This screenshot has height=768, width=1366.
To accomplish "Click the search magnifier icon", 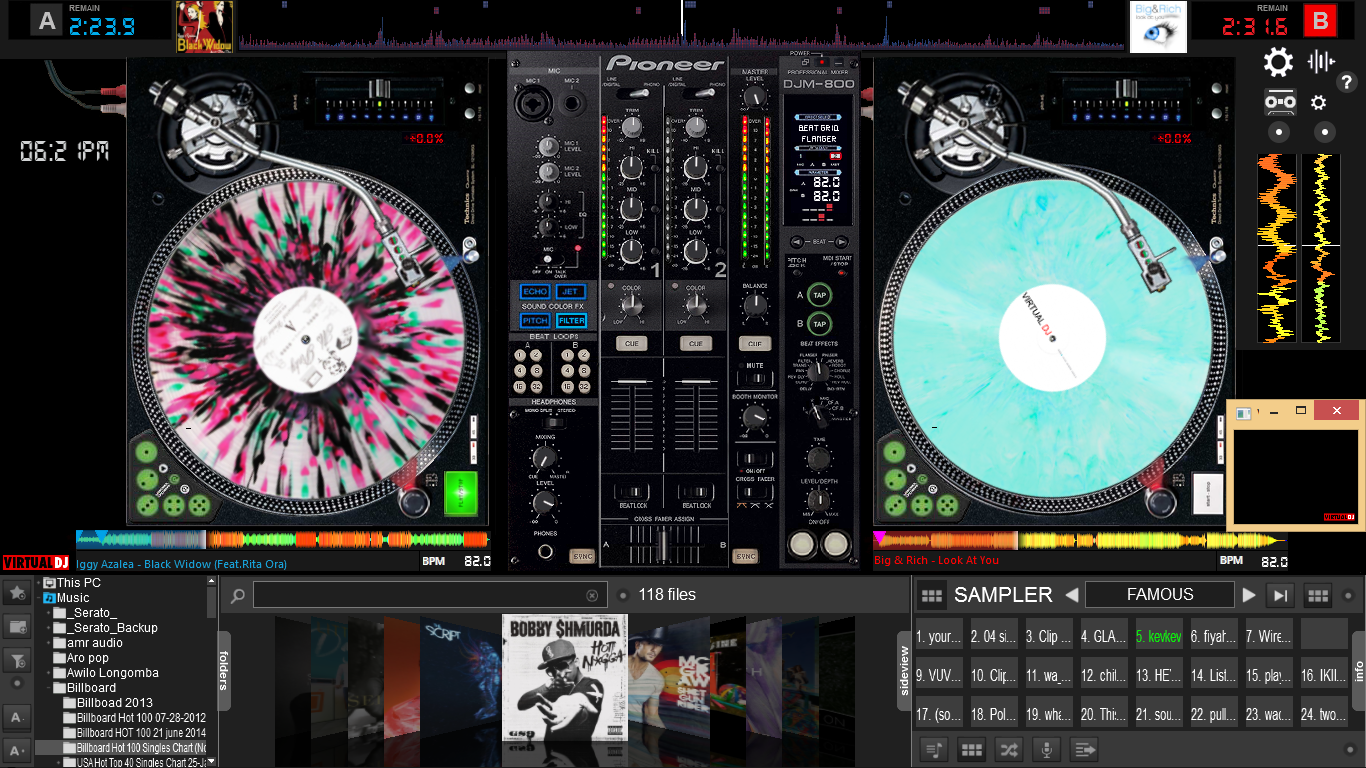I will click(x=238, y=596).
